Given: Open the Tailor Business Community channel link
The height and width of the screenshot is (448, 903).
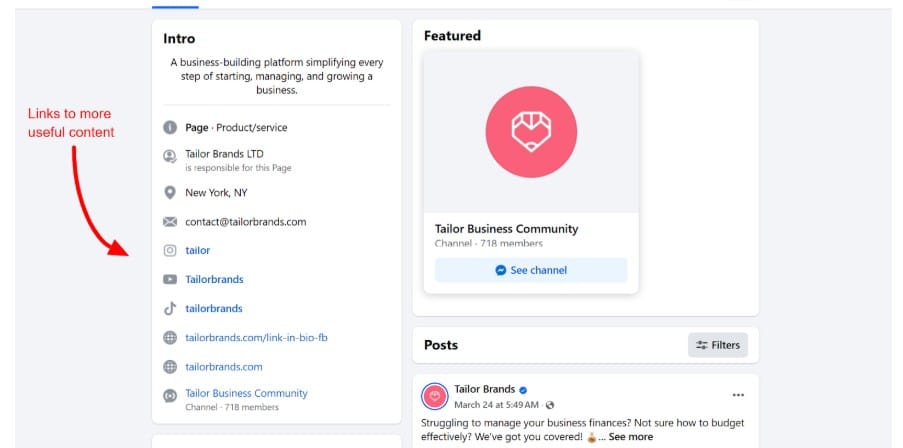Looking at the screenshot, I should [x=246, y=393].
